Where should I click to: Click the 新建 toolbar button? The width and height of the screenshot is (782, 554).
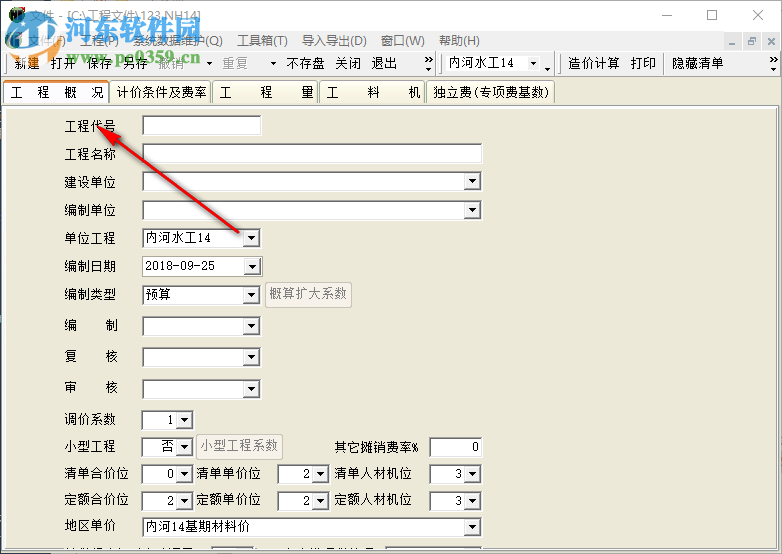27,63
